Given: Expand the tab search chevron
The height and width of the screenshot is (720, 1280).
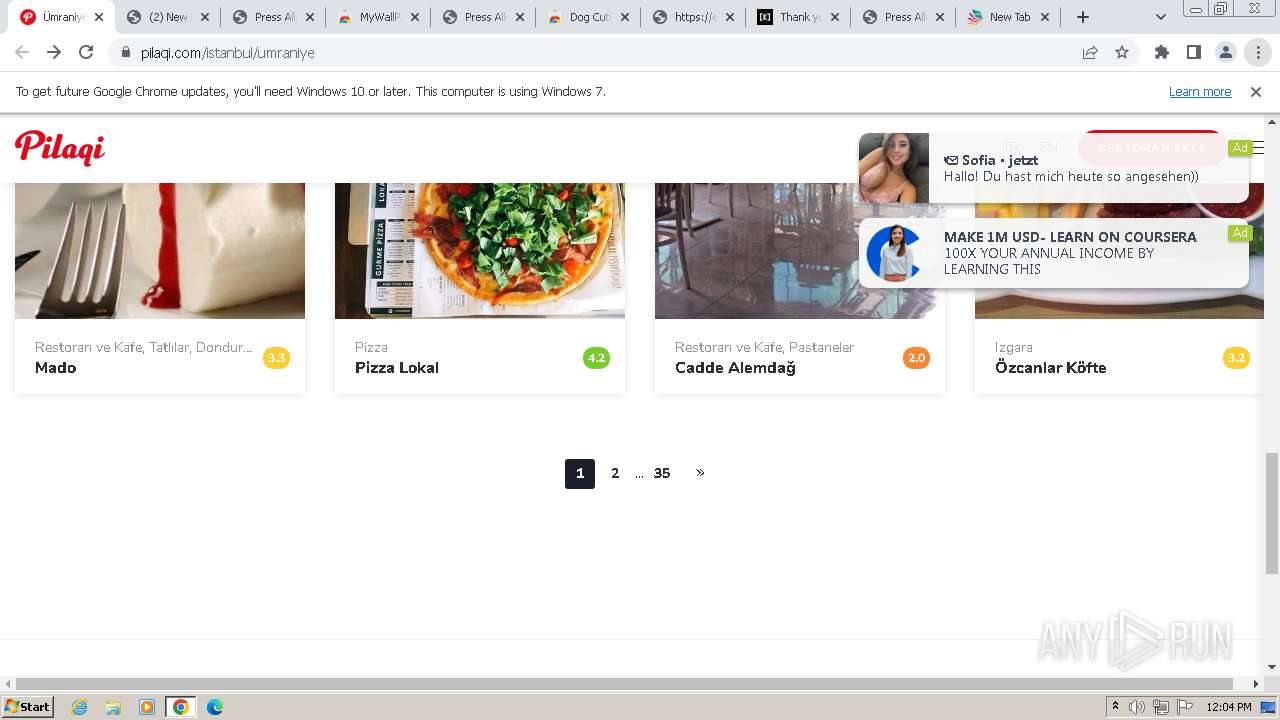Looking at the screenshot, I should click(1161, 17).
